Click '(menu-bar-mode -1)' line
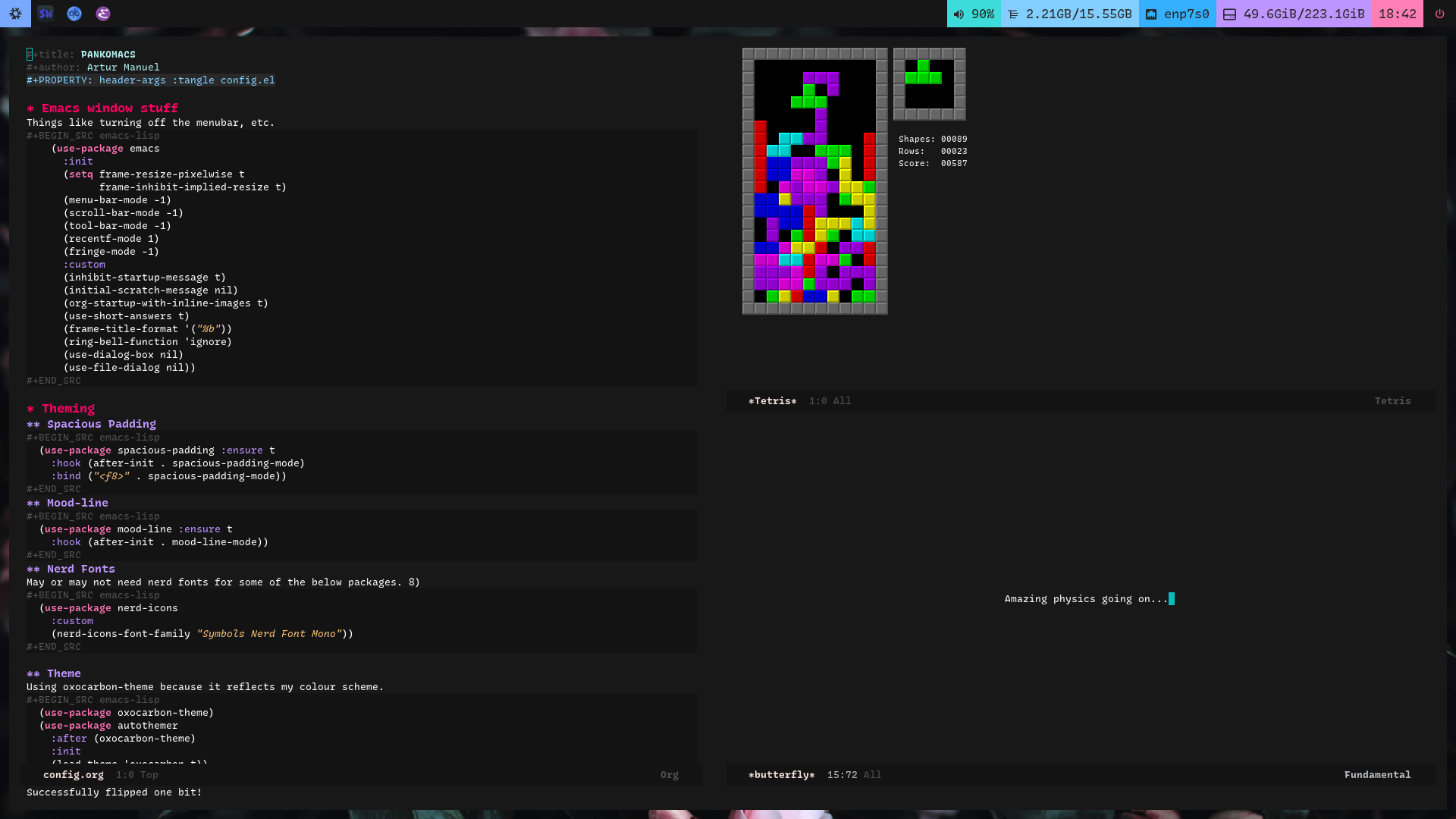 click(x=118, y=200)
